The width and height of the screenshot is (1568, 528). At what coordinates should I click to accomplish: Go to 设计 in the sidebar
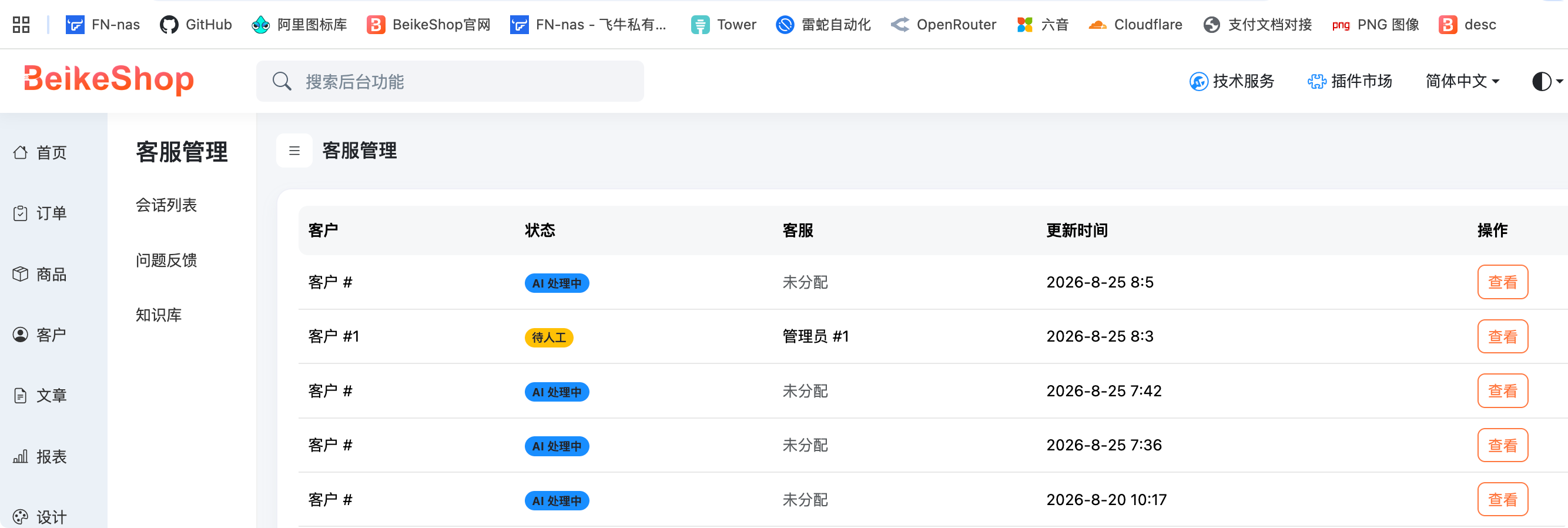point(40,517)
